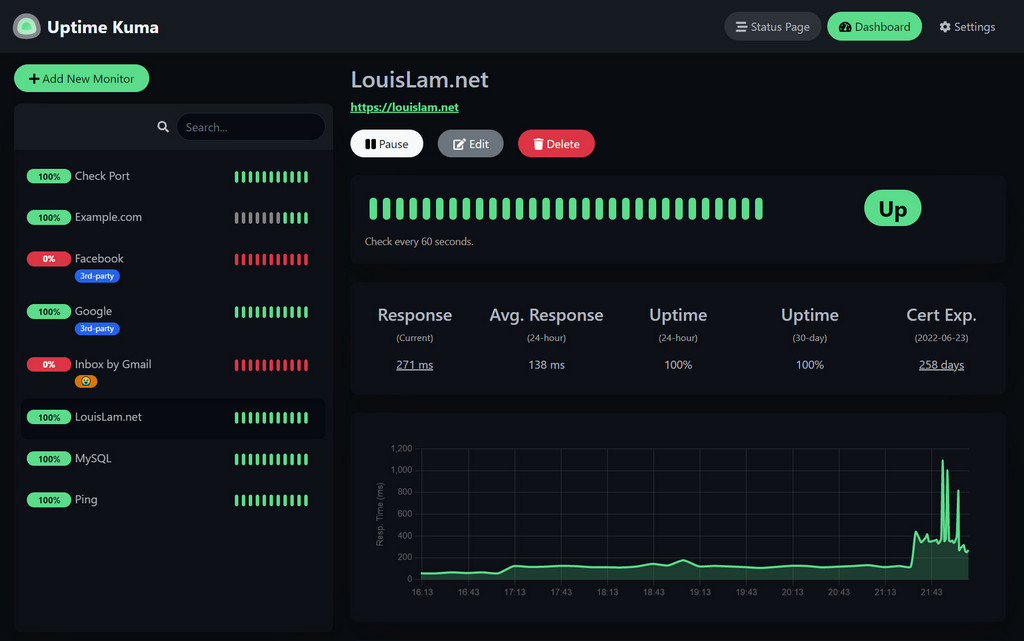Click the underlined 271 ms response link
The image size is (1024, 641).
click(x=414, y=364)
